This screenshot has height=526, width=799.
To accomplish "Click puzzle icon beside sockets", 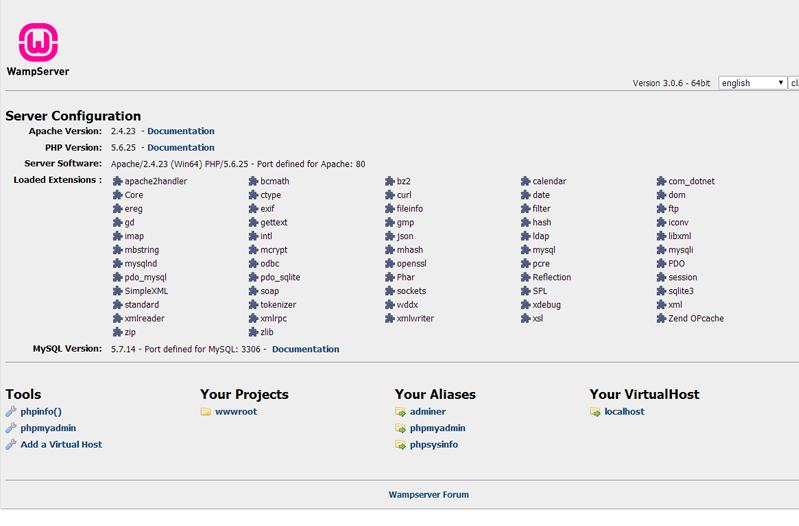I will (390, 291).
